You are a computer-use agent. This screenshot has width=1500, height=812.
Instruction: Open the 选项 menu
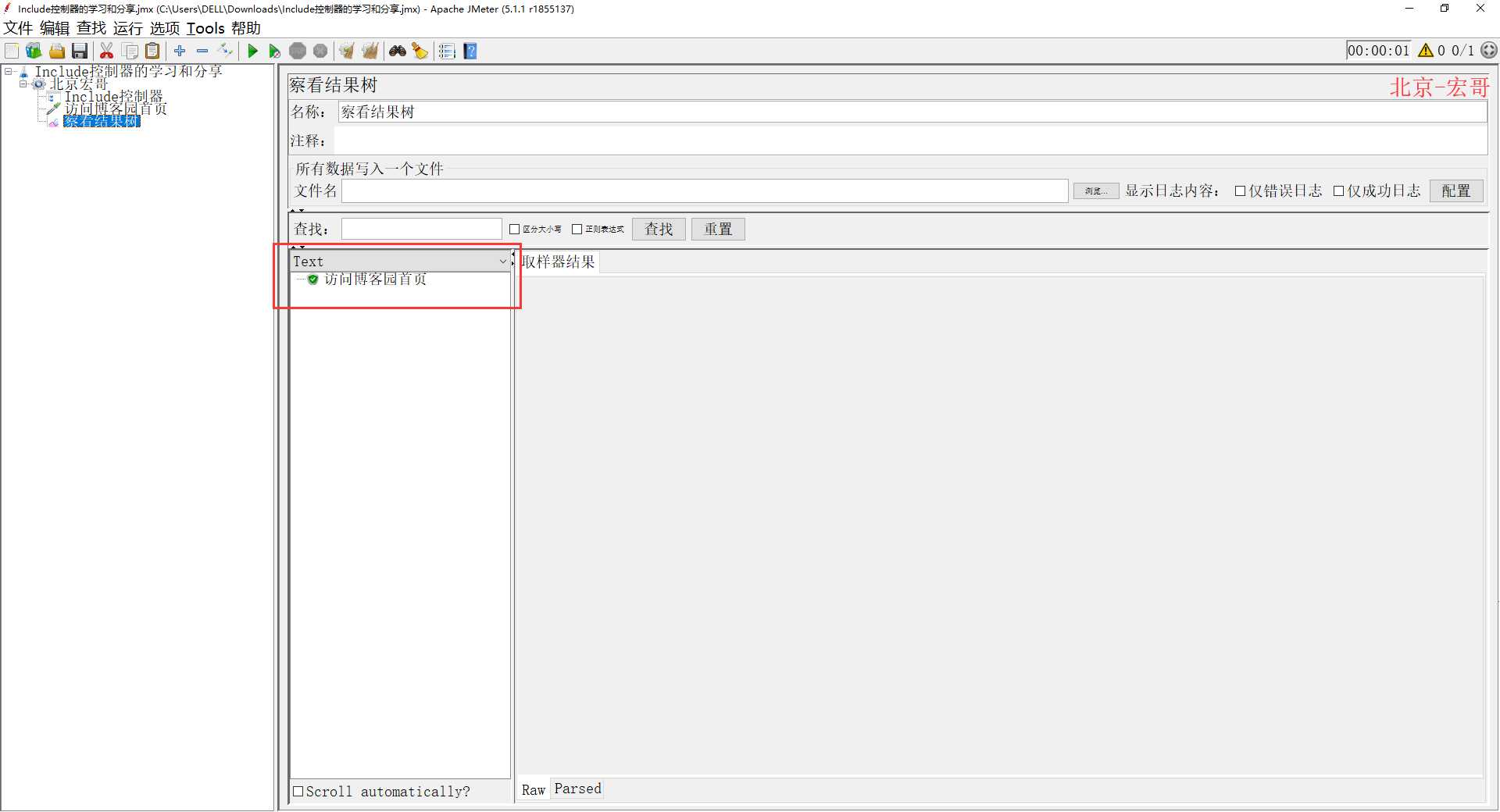point(165,28)
